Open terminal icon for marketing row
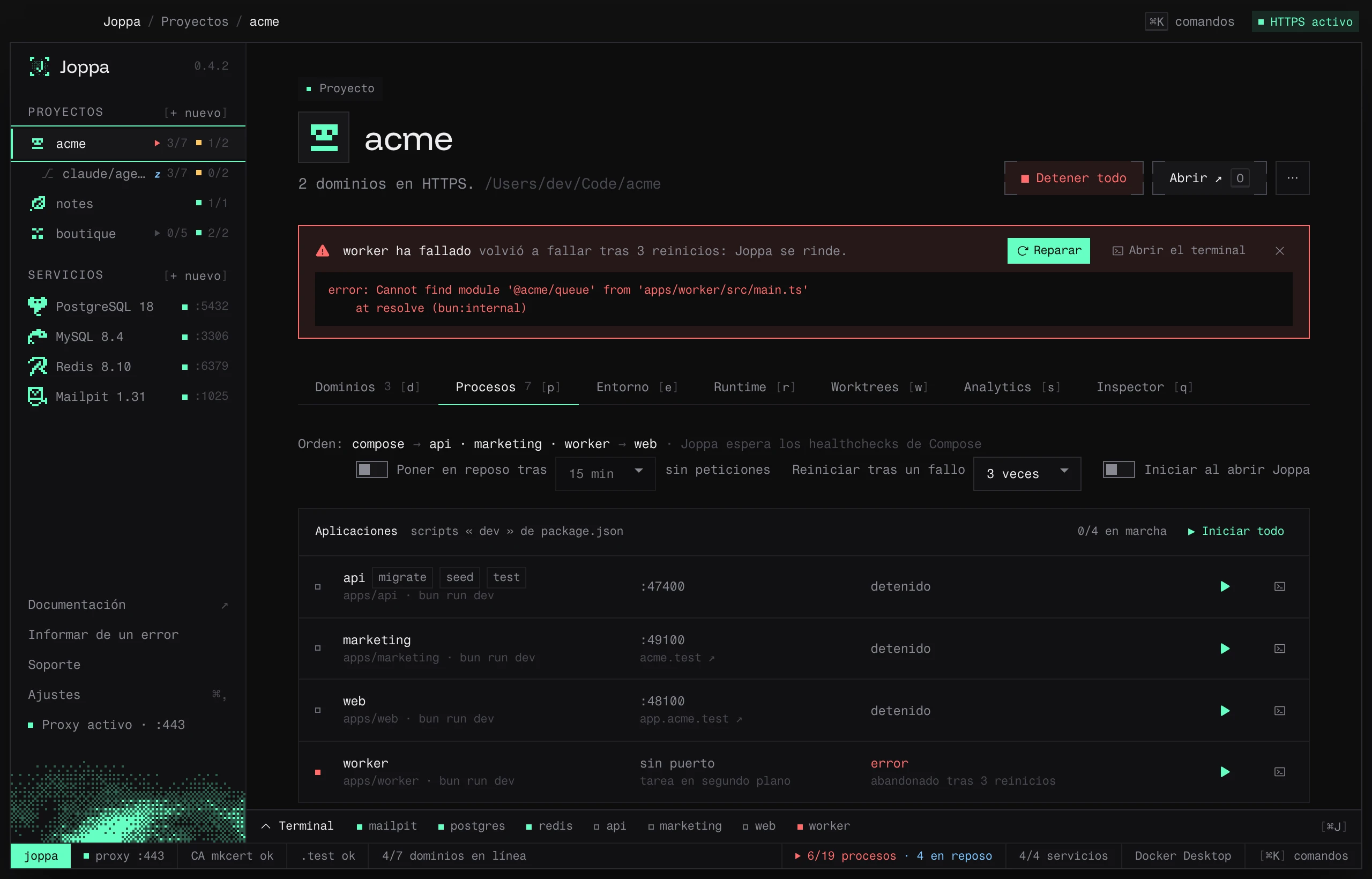 1279,649
